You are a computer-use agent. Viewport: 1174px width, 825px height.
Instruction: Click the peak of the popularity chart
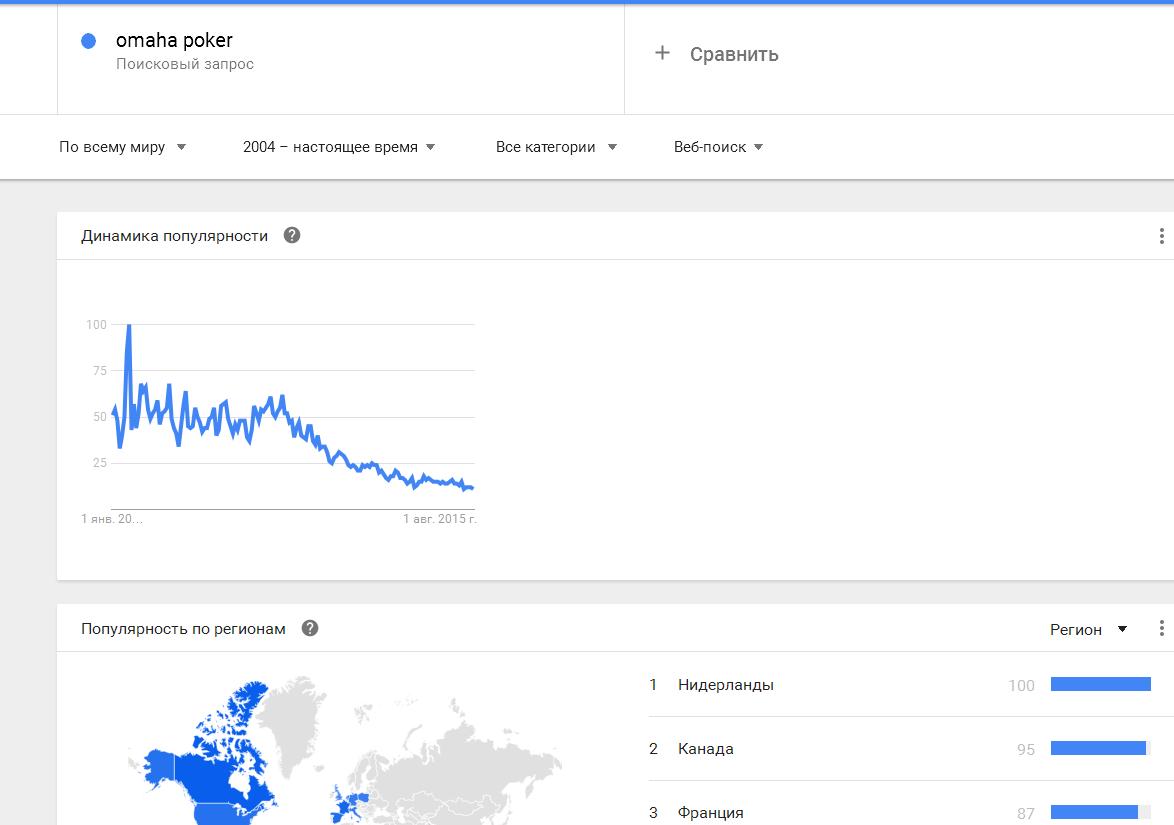click(129, 326)
